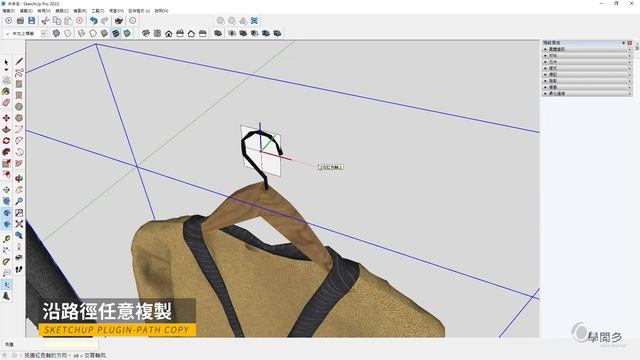The height and width of the screenshot is (360, 640).
Task: Redo with the gray forward arrow
Action: click(x=105, y=20)
